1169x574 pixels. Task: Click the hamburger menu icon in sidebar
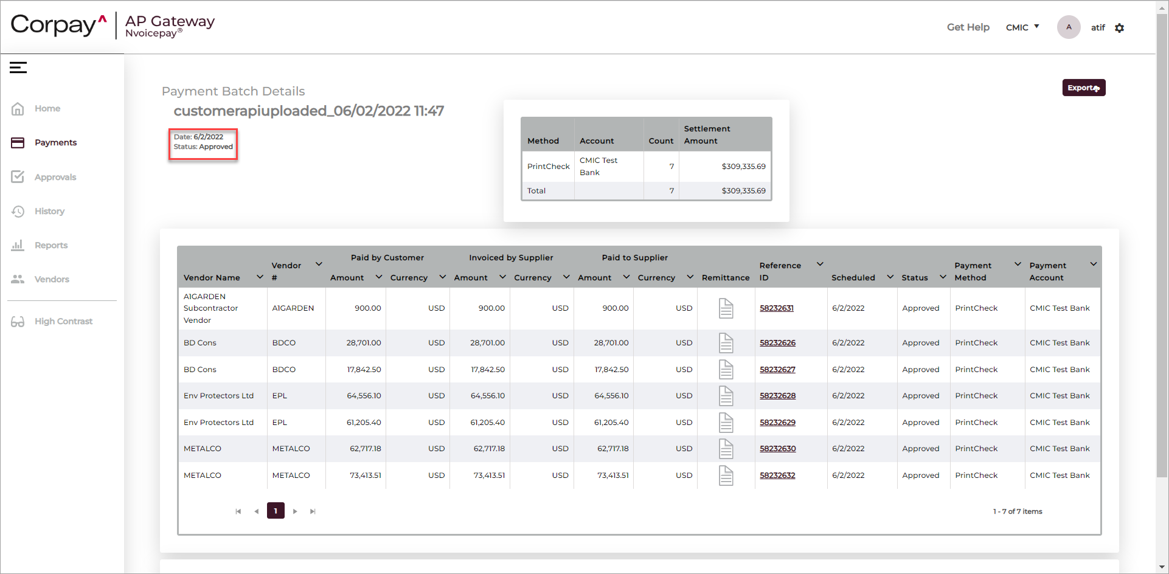tap(18, 68)
